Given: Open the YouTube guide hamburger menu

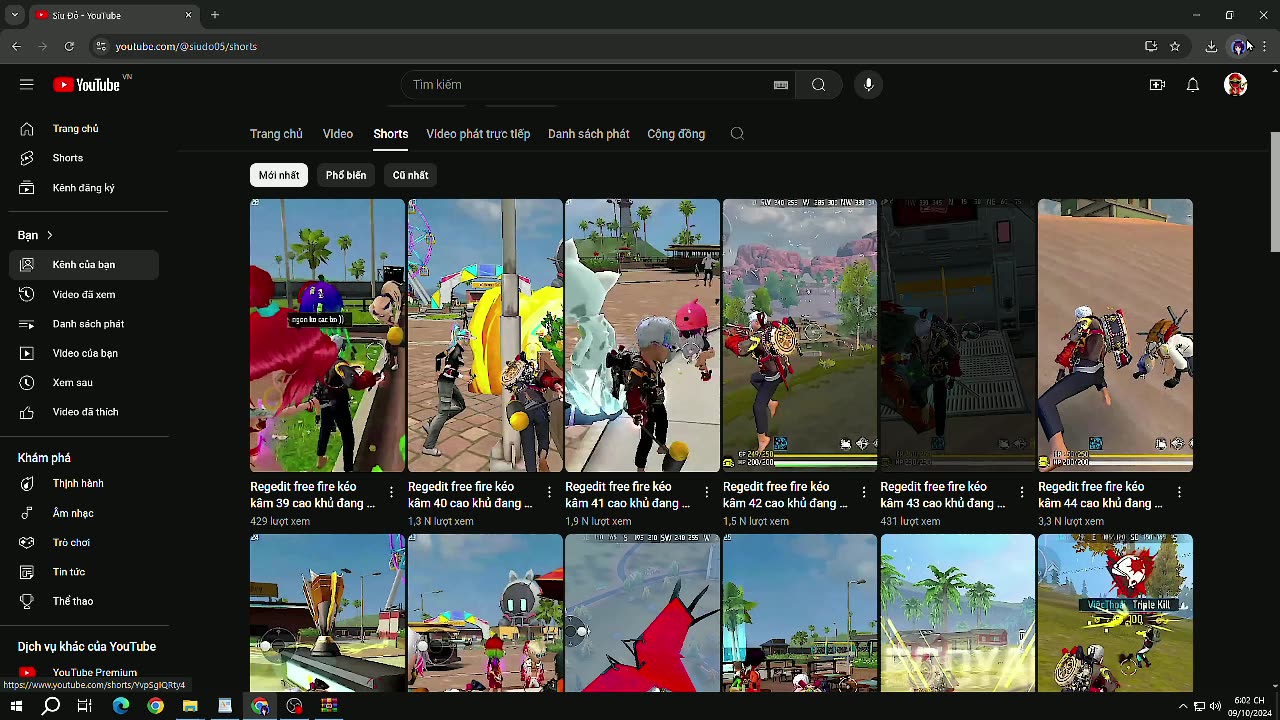Looking at the screenshot, I should point(27,85).
